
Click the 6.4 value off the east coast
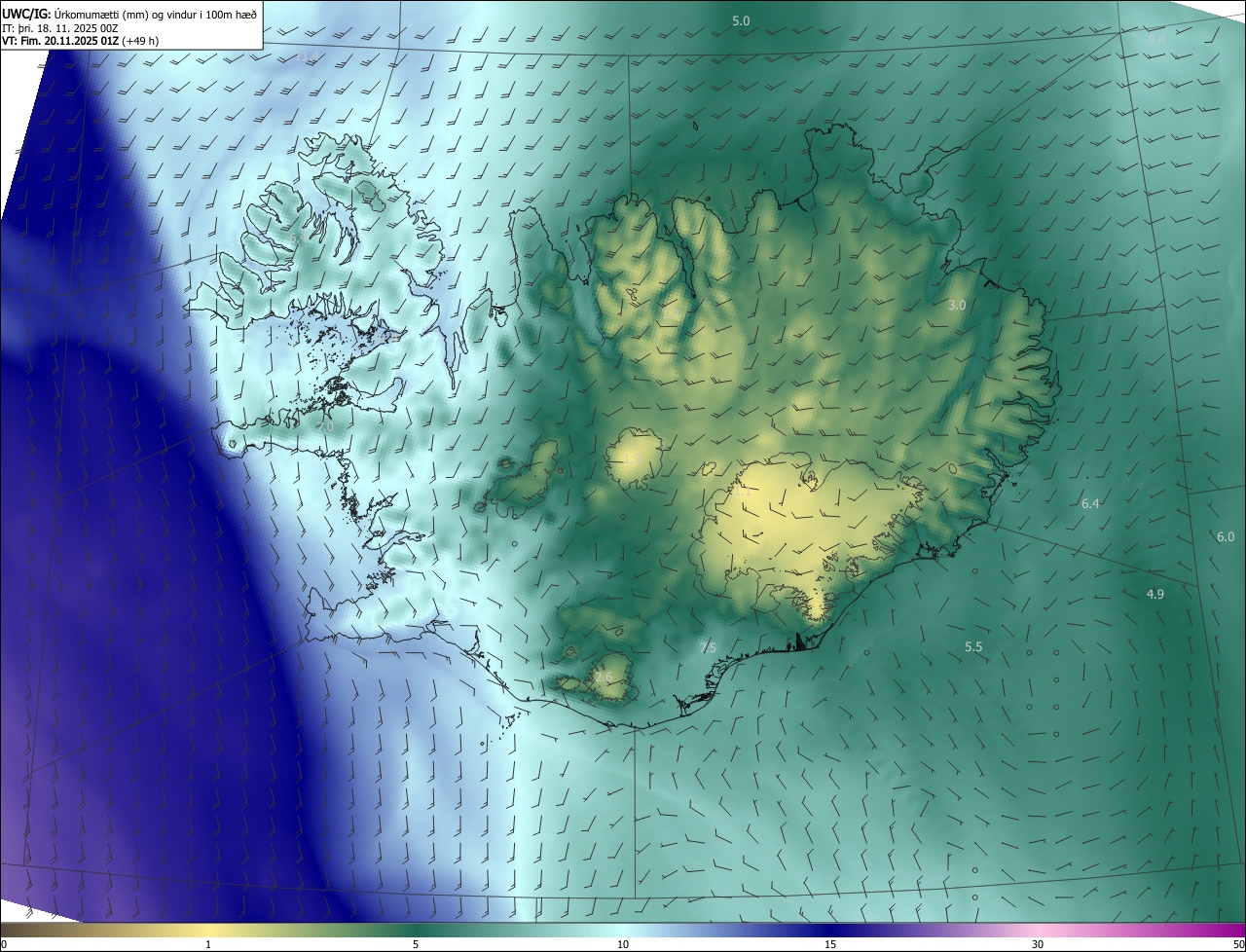coord(1090,503)
